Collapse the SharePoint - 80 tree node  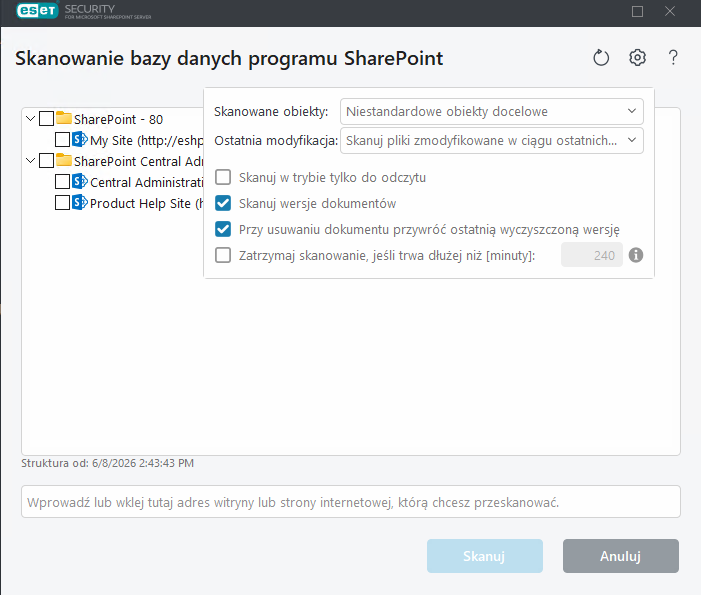point(30,118)
